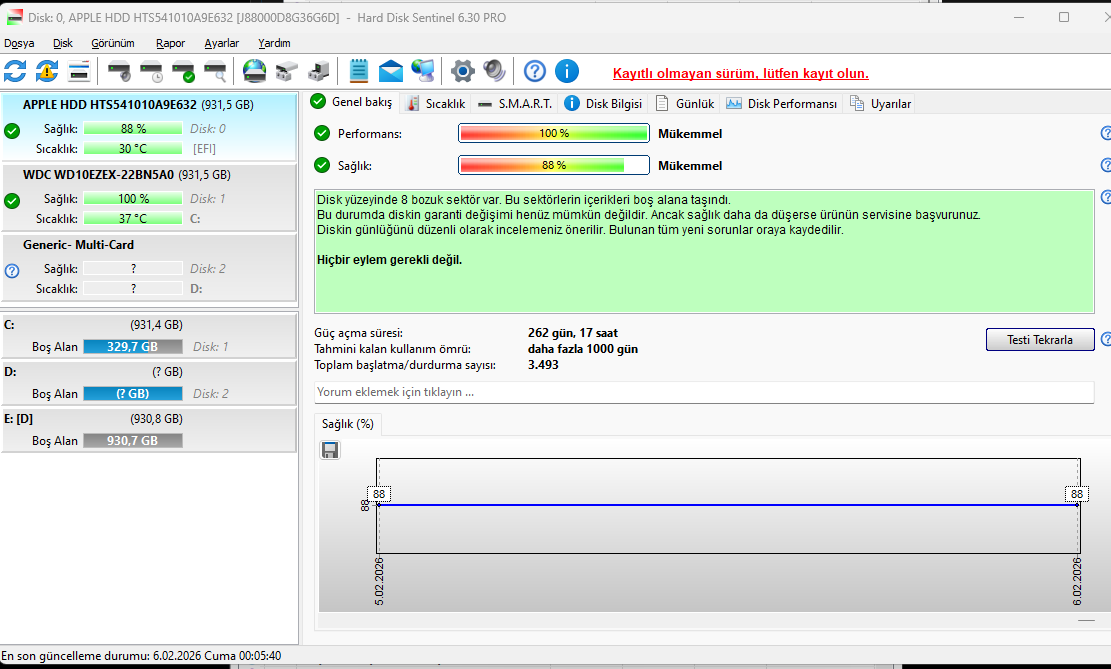
Task: Click the status bar En son güncelleme durumu text
Action: pos(141,656)
